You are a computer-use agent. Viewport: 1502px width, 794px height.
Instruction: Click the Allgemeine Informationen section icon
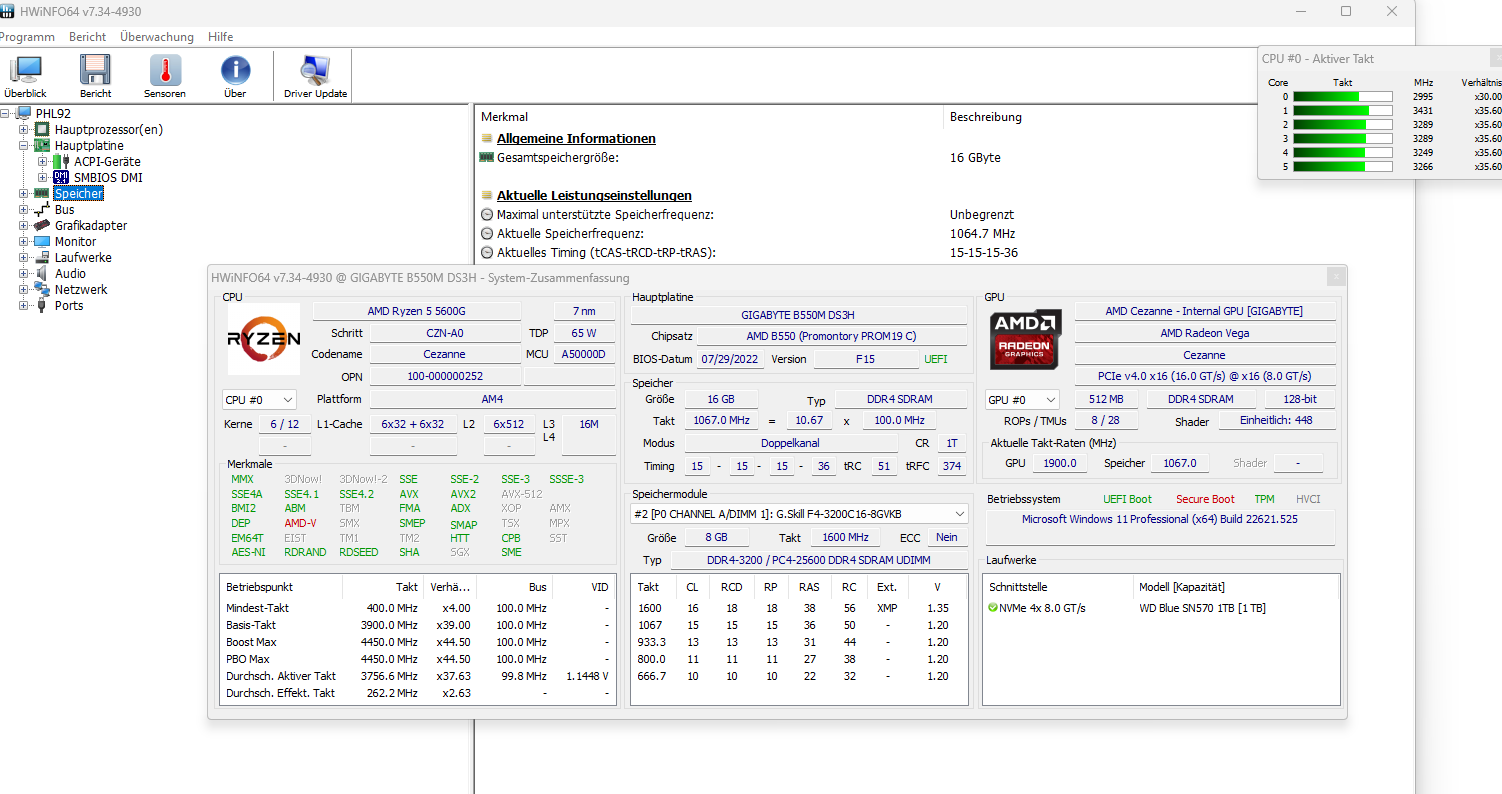(487, 139)
